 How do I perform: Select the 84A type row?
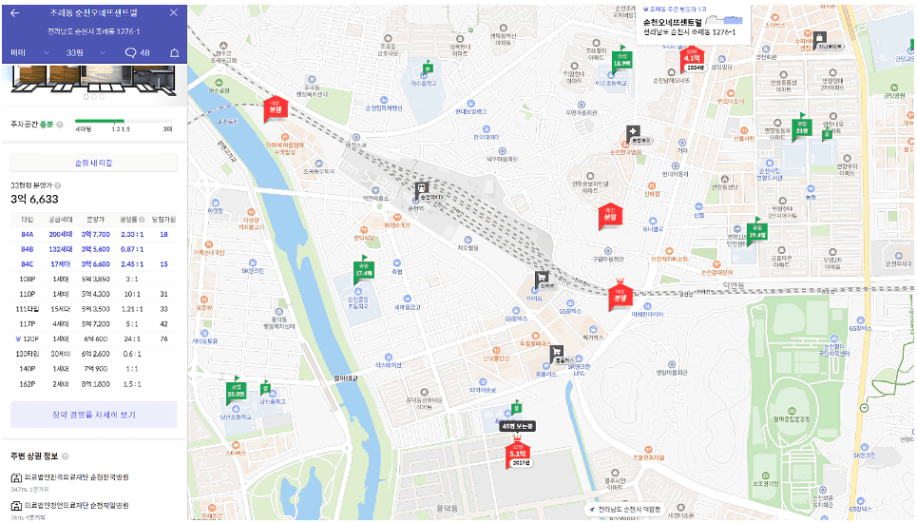tap(94, 234)
